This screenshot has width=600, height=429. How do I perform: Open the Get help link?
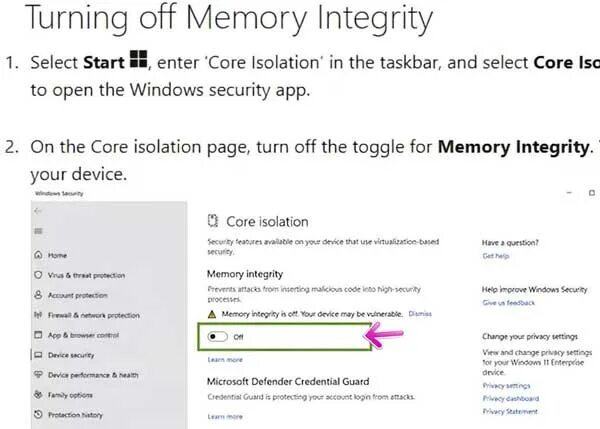coord(496,257)
